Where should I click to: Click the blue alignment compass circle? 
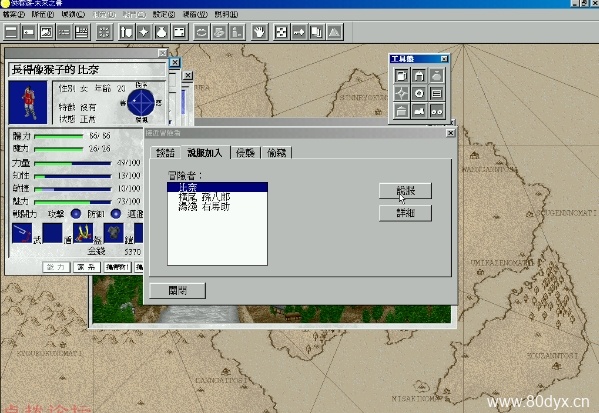pos(141,102)
